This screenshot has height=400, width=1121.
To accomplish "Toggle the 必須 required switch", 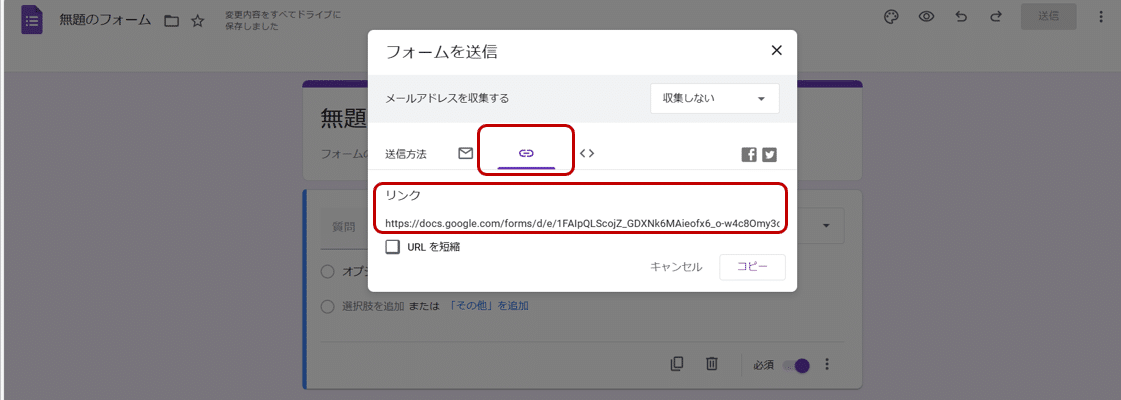I will pos(797,365).
